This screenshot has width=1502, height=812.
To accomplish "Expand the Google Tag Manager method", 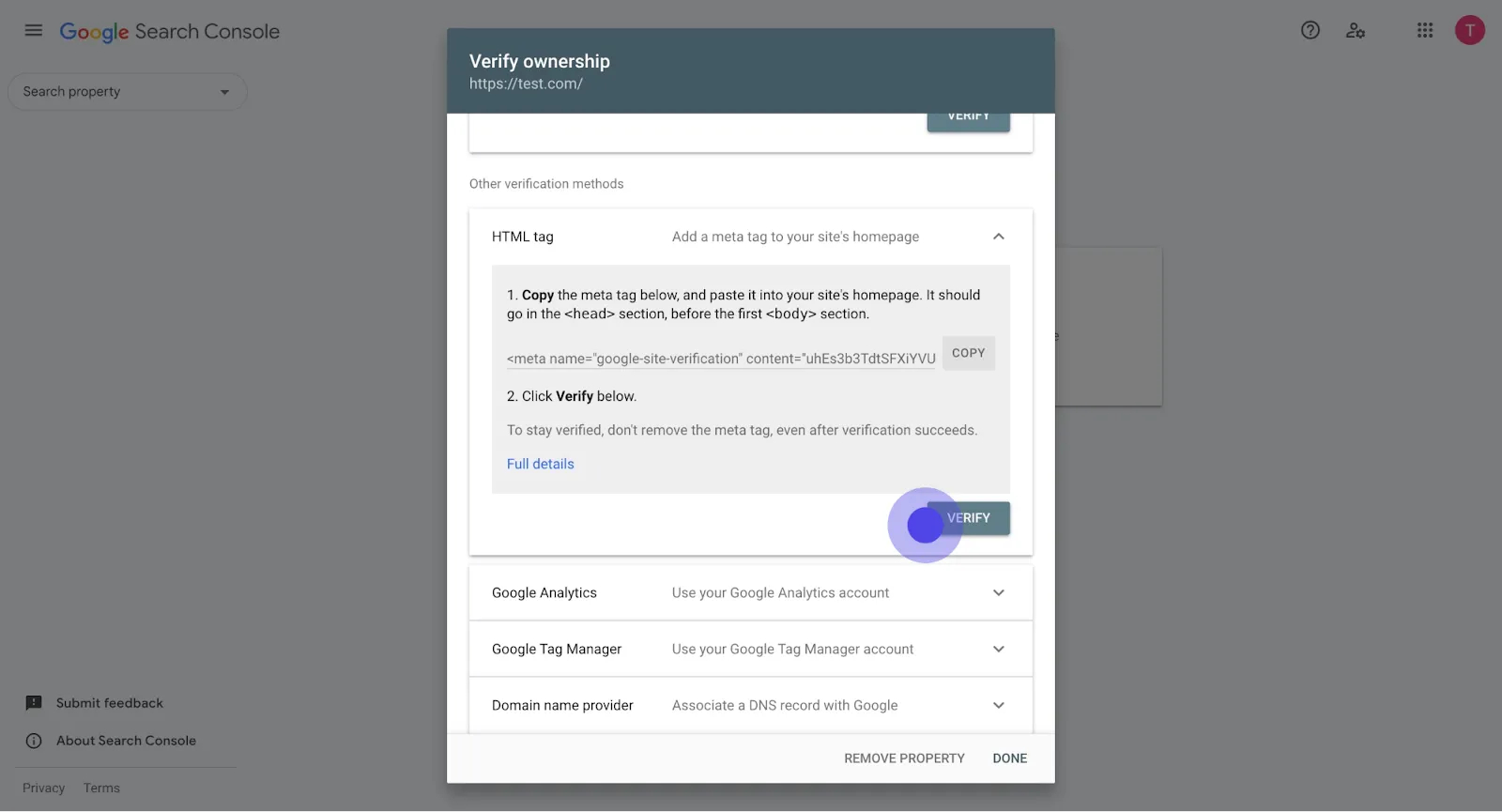I will click(x=999, y=650).
